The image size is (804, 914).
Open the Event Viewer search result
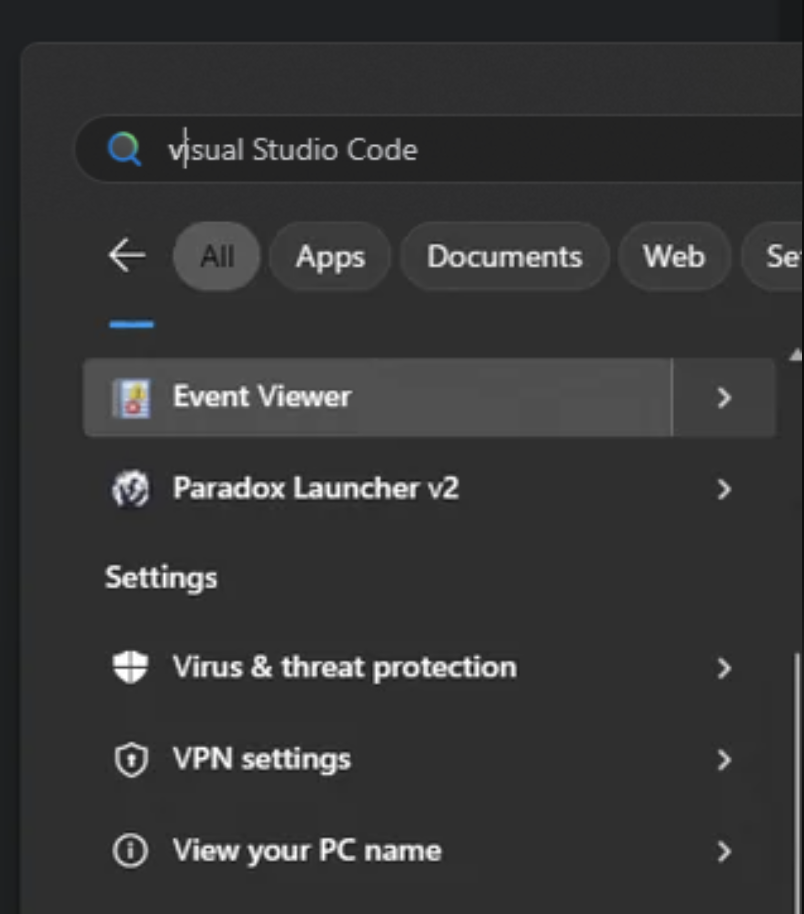[x=262, y=397]
